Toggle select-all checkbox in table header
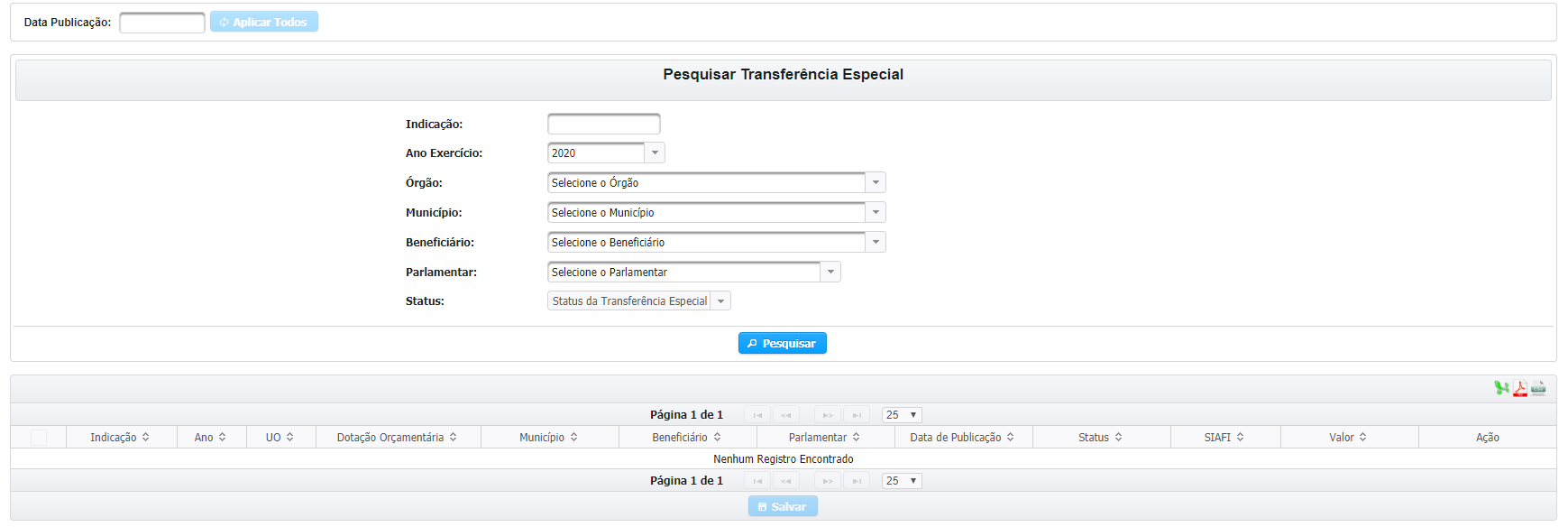This screenshot has height=527, width=1568. [39, 438]
